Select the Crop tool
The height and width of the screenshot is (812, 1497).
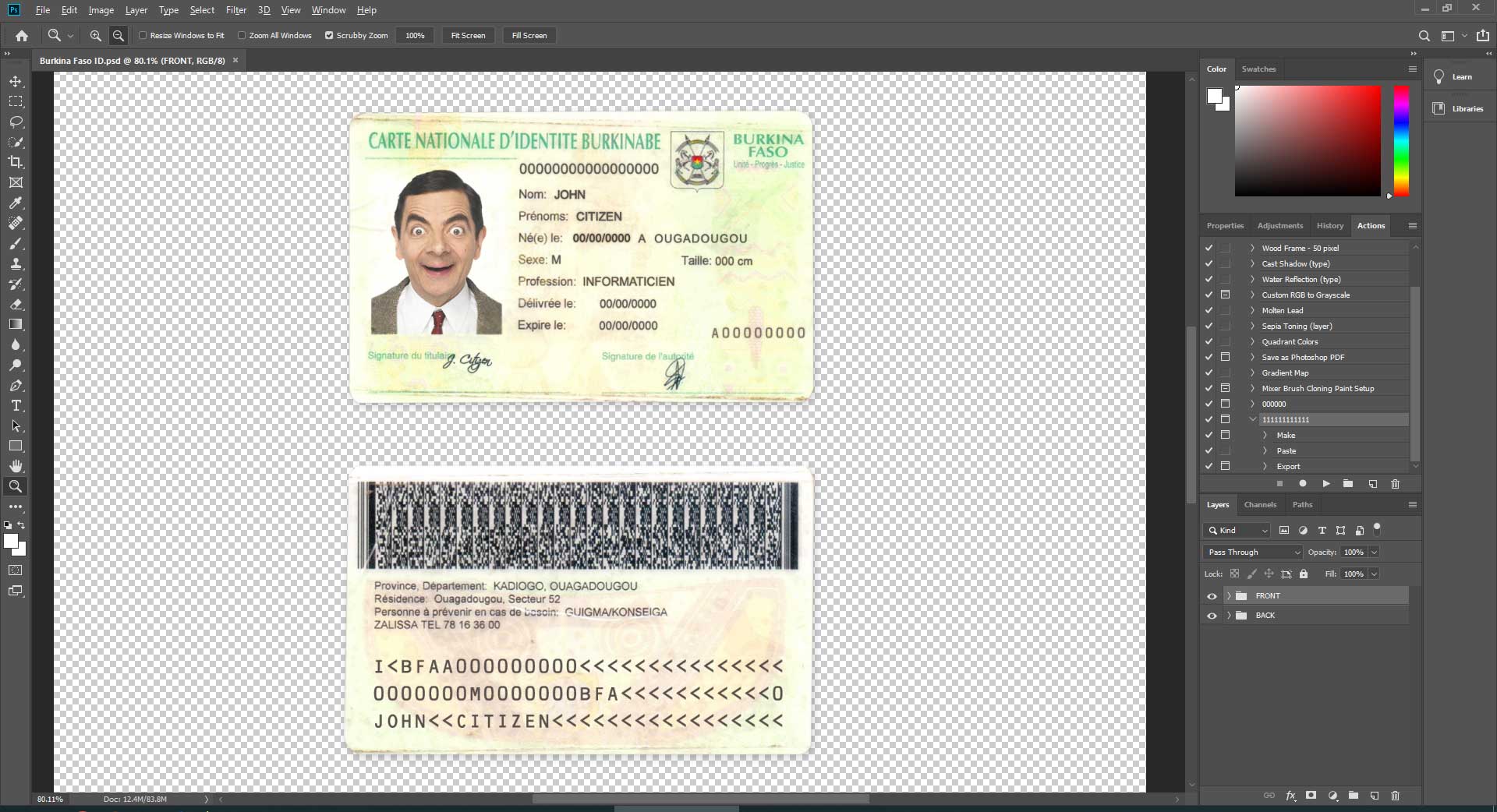pyautogui.click(x=16, y=162)
